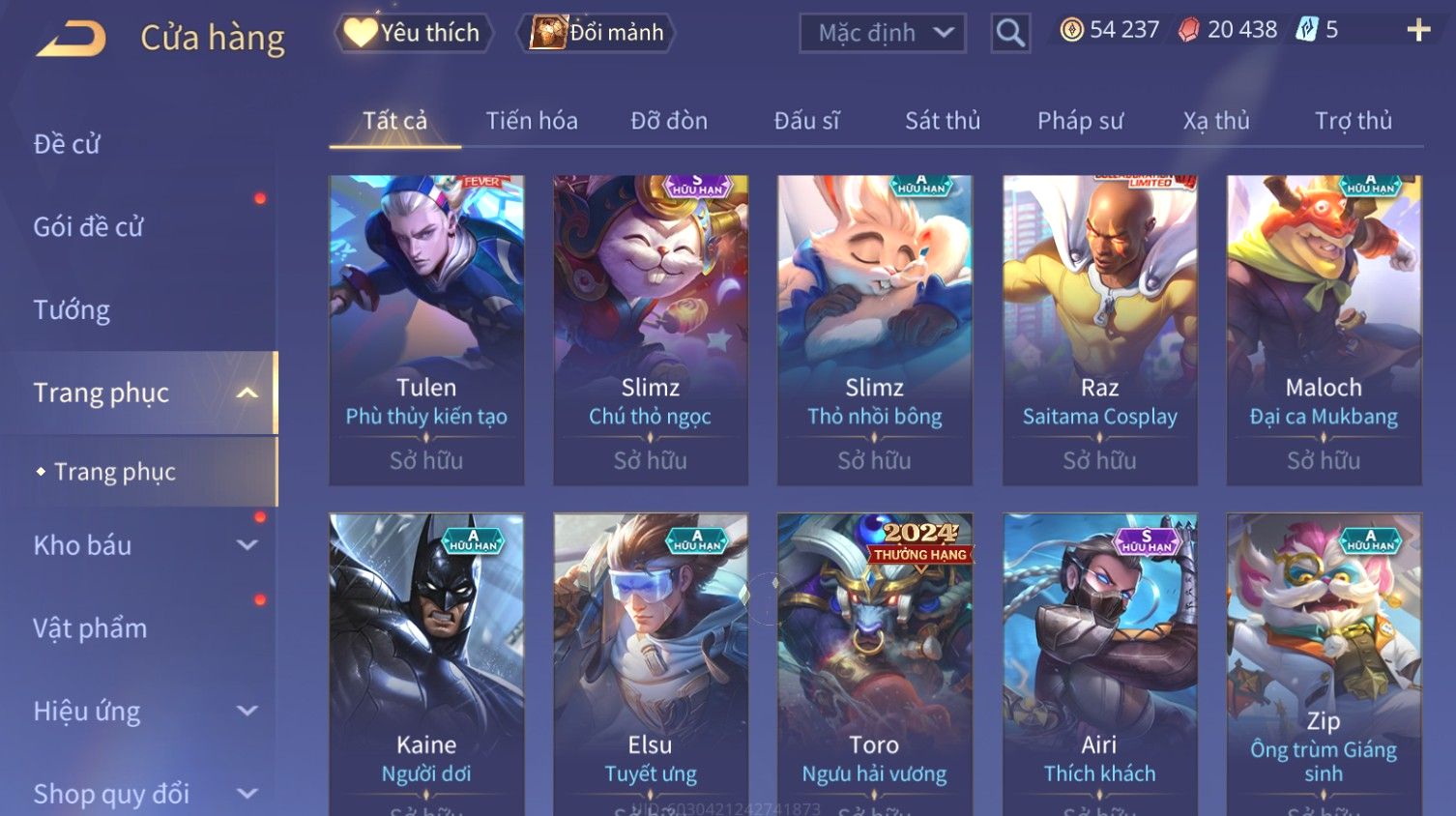Click the red ruby currency icon
This screenshot has width=1456, height=816.
point(1189,30)
